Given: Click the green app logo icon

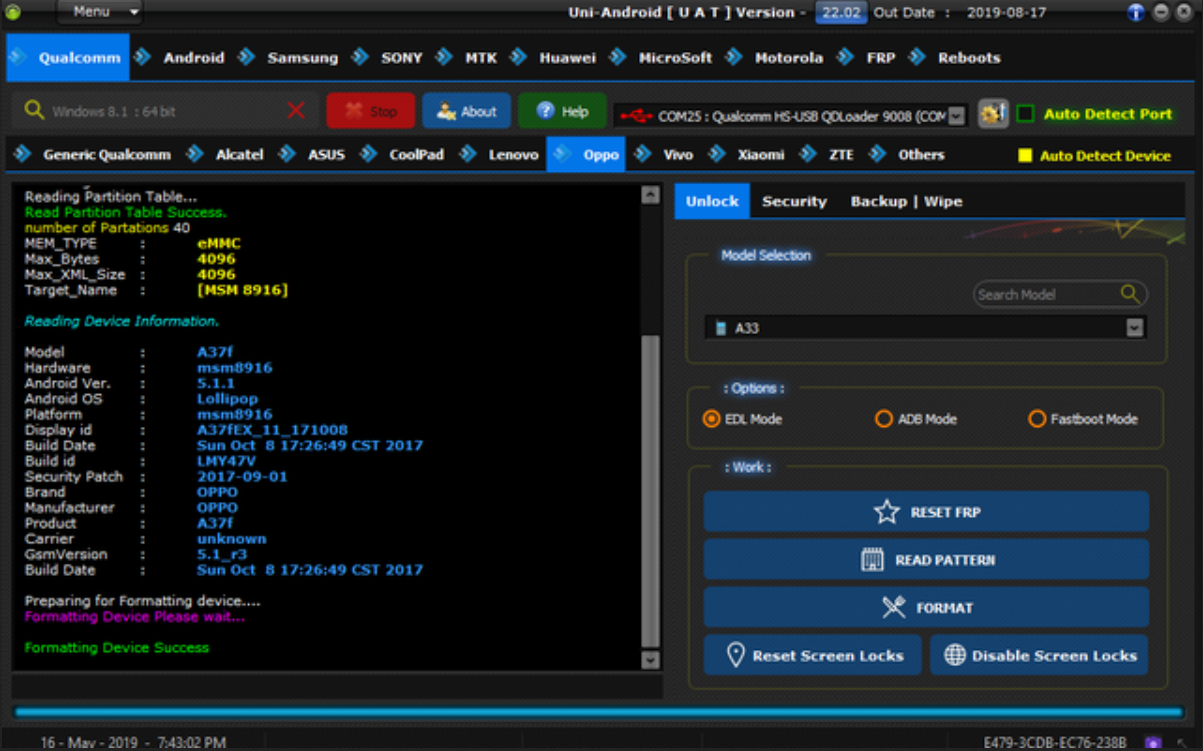Looking at the screenshot, I should (x=13, y=12).
